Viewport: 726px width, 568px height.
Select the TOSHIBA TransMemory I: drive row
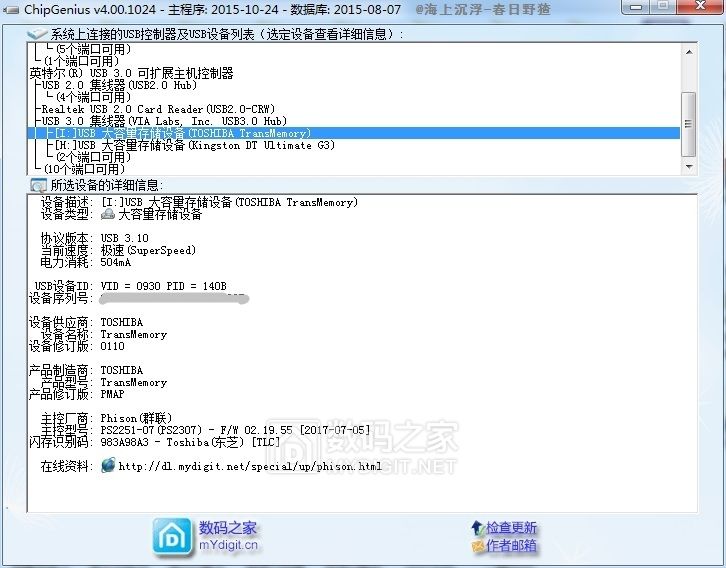pos(354,133)
